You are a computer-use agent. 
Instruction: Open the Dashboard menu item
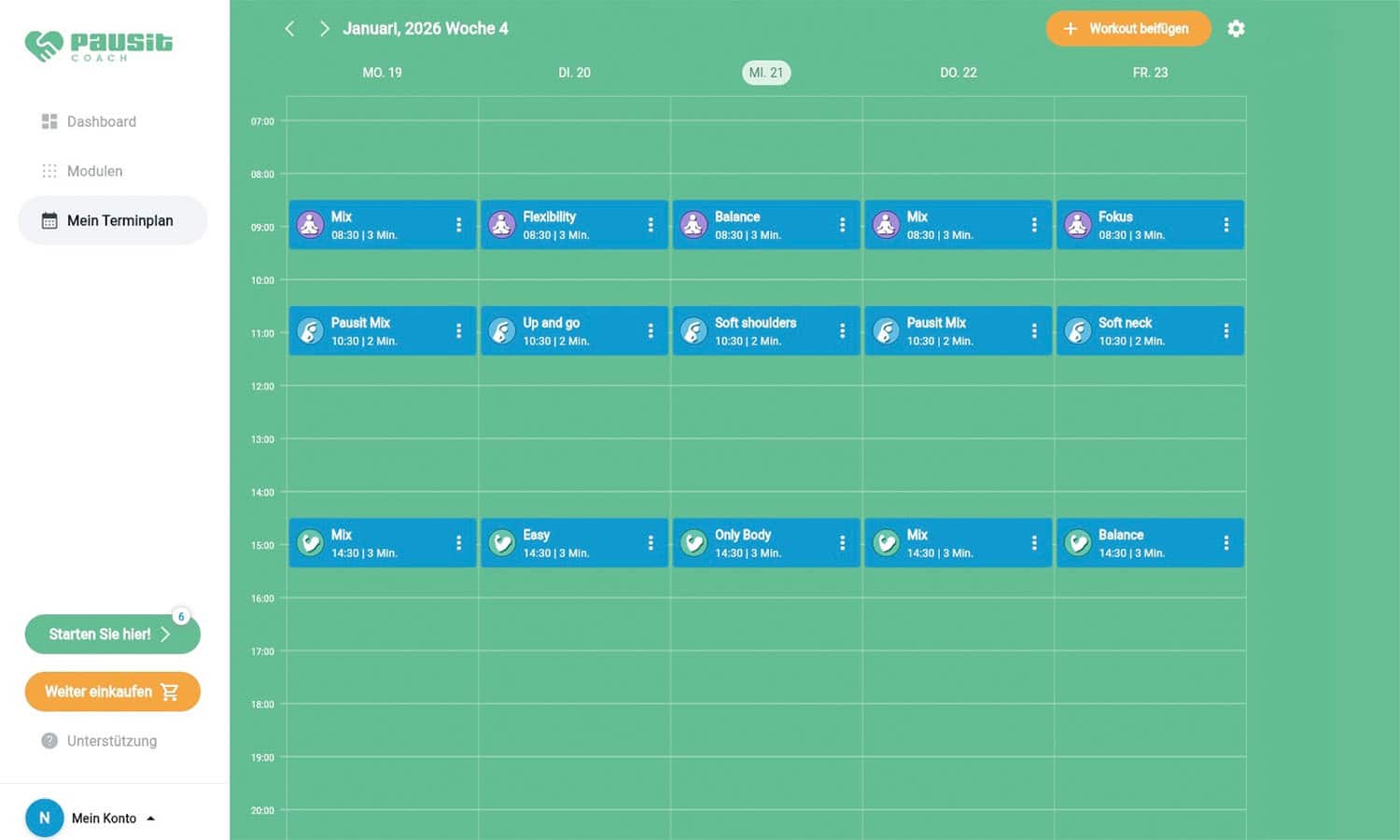click(101, 121)
